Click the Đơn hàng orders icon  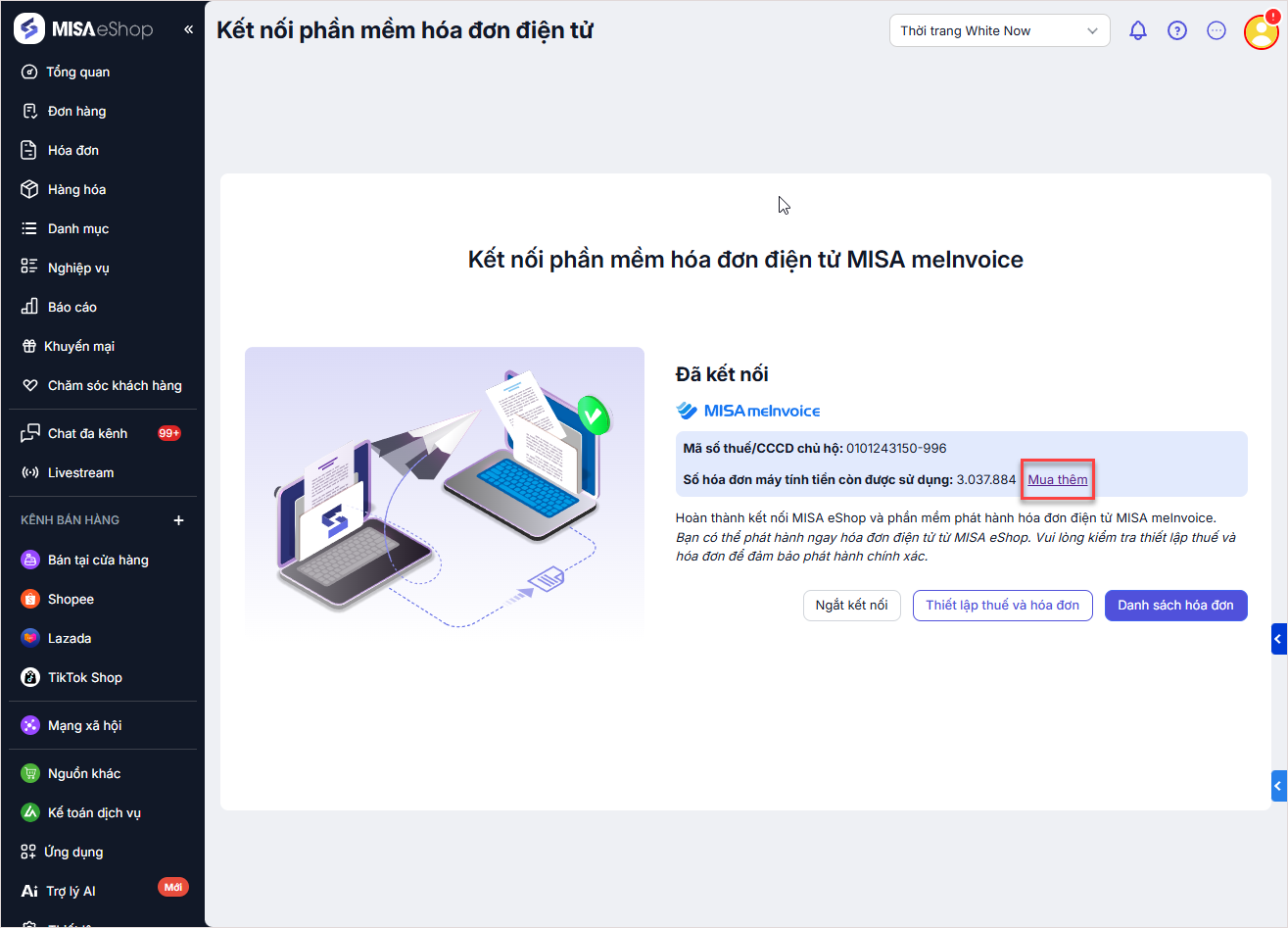point(29,111)
